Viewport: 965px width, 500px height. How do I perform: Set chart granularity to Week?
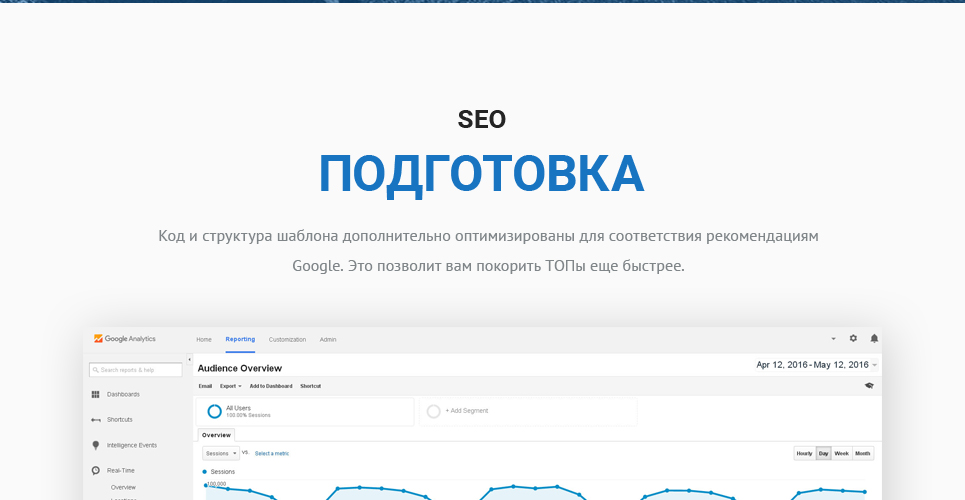(841, 453)
